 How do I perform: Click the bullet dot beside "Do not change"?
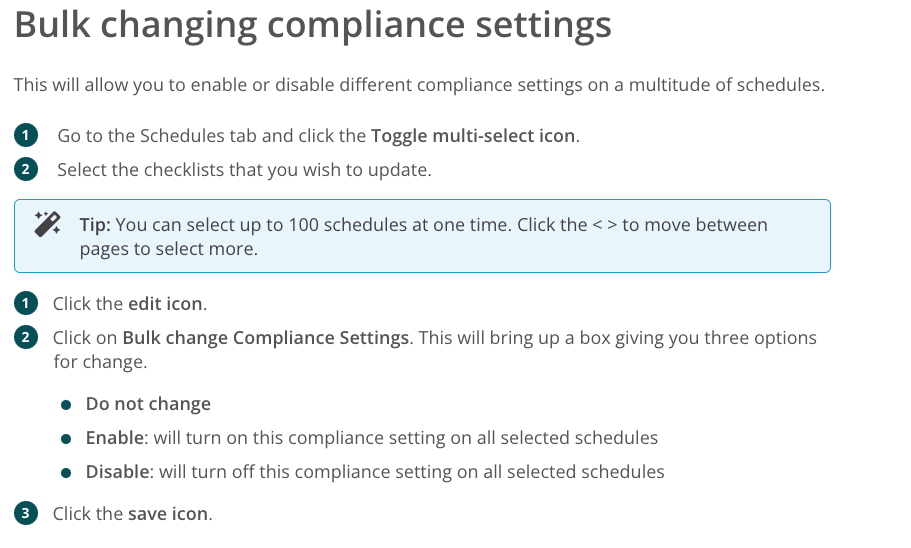click(66, 405)
